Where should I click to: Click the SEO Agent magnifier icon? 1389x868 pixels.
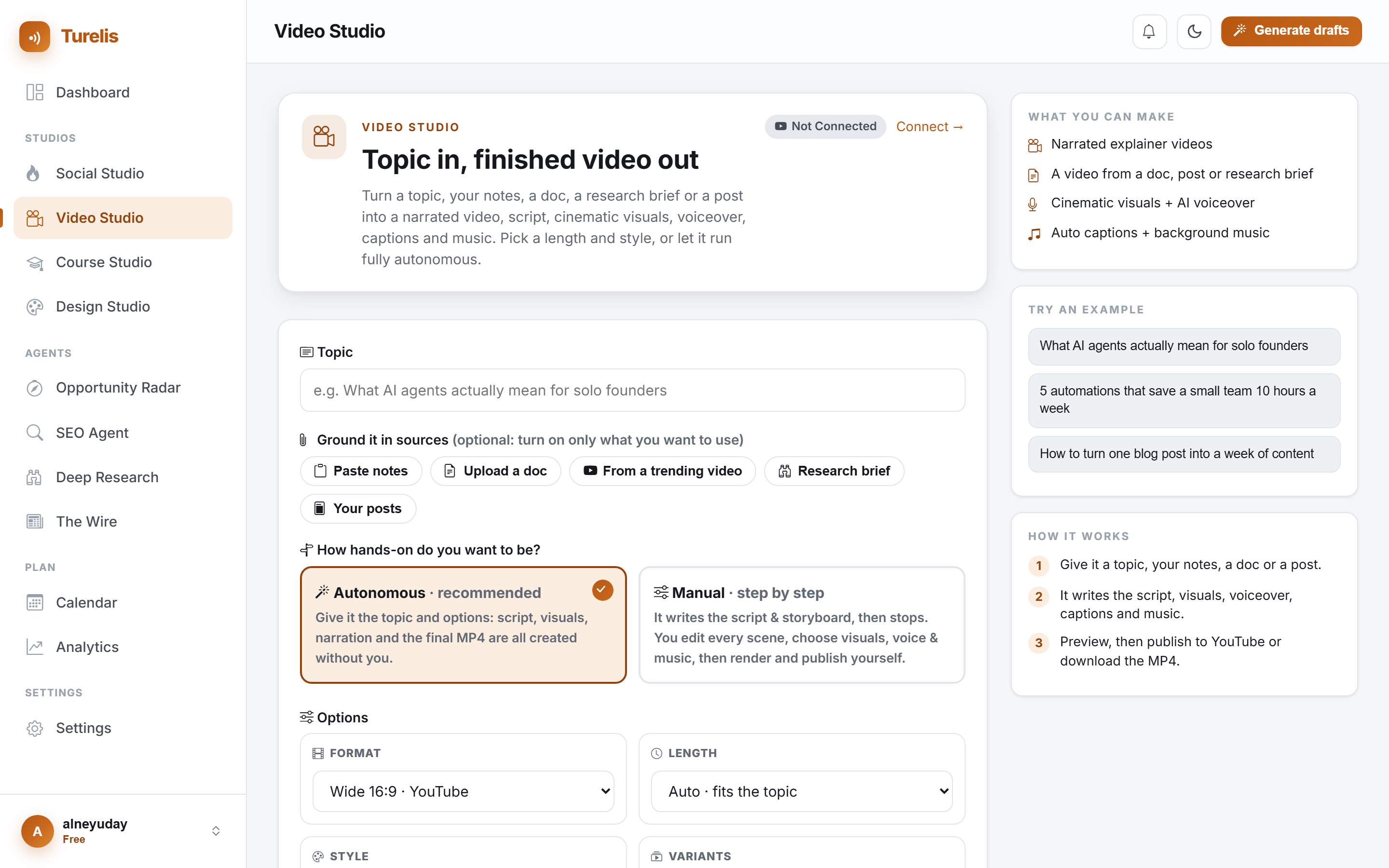pos(34,432)
